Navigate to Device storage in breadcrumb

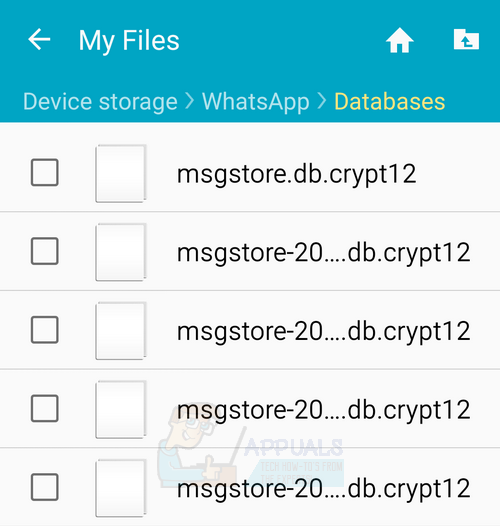tap(100, 102)
